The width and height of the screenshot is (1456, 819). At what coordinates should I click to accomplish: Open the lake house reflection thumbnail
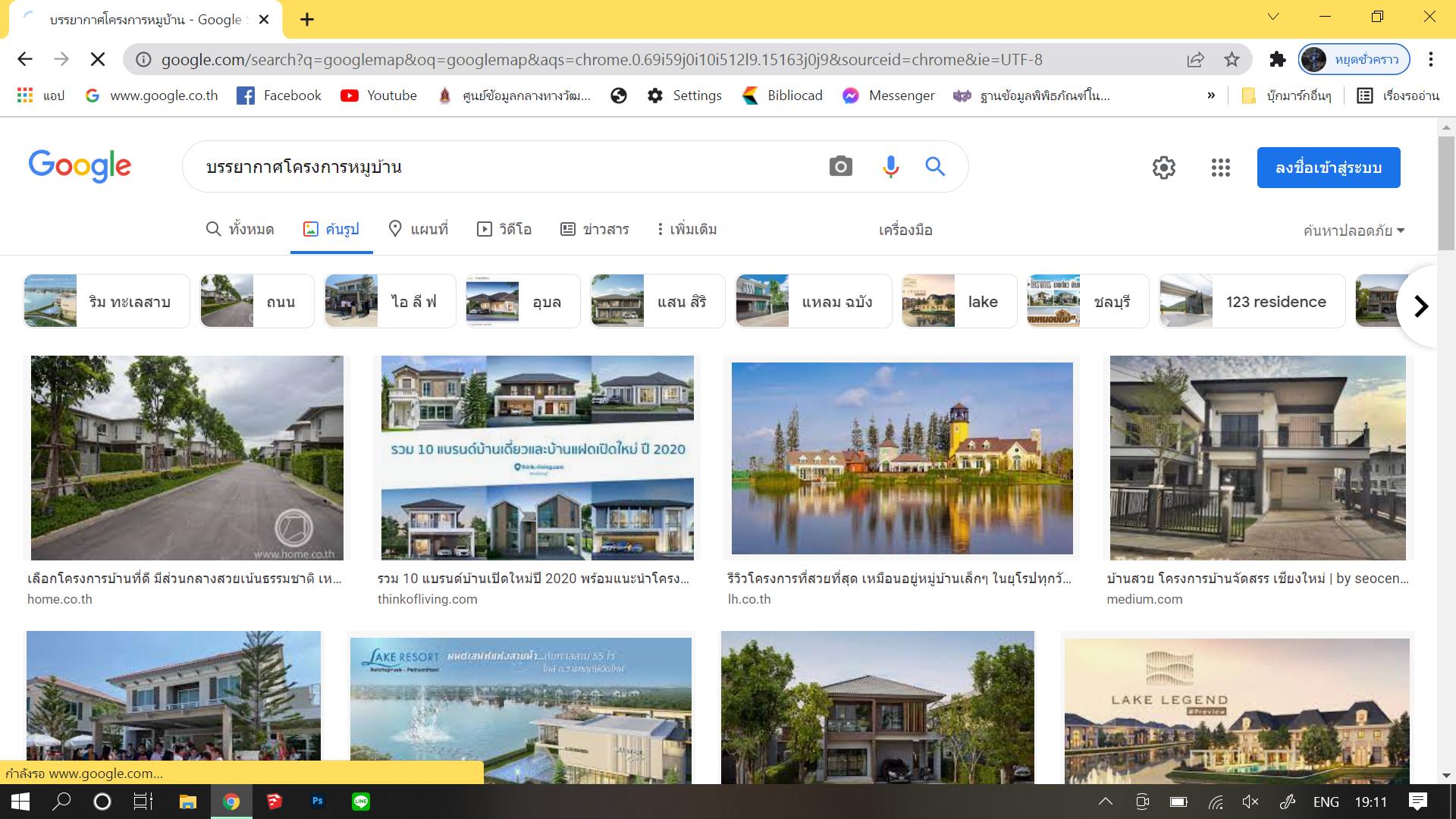pyautogui.click(x=902, y=458)
